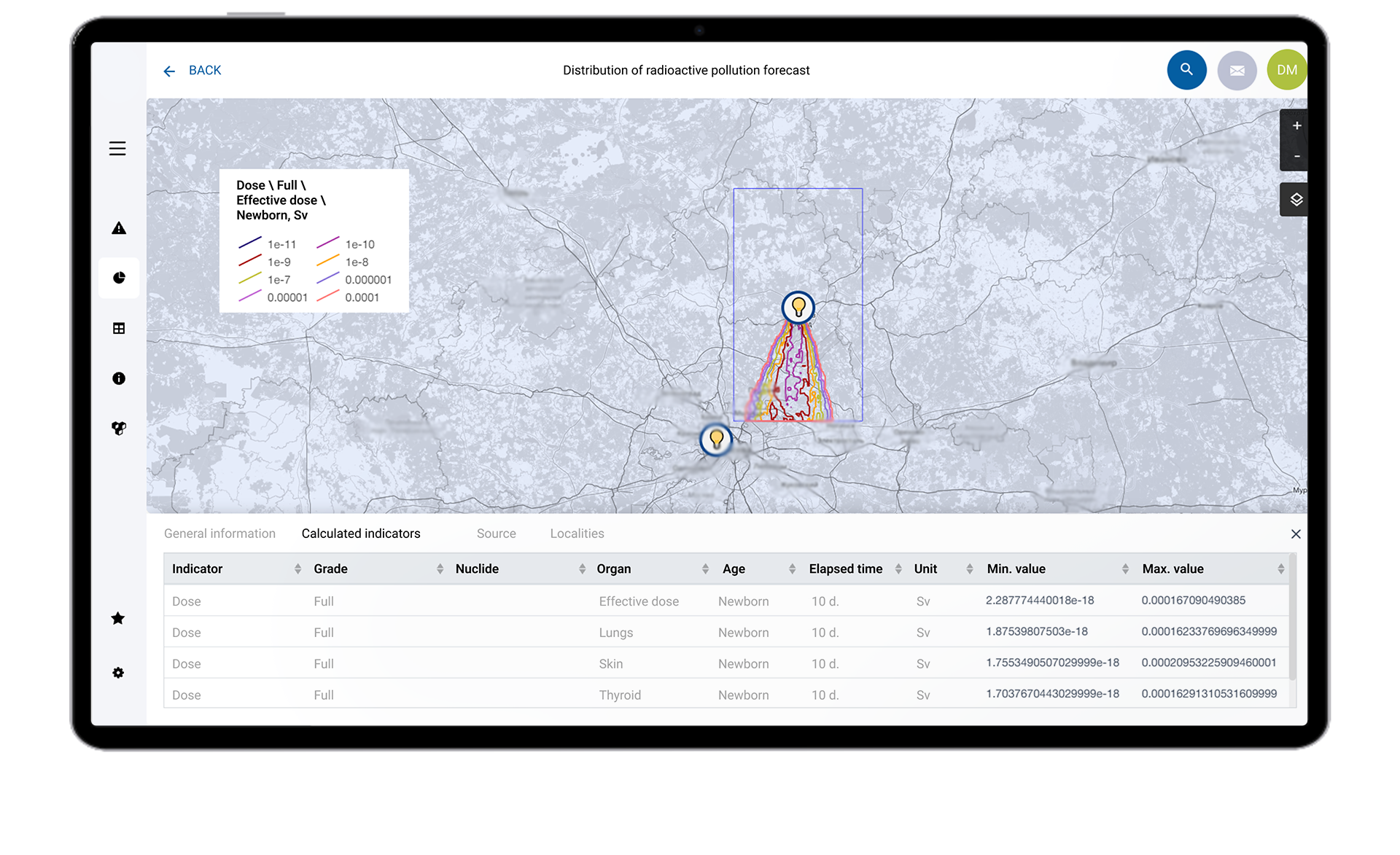
Task: Click the info circle sidebar icon
Action: [x=119, y=378]
